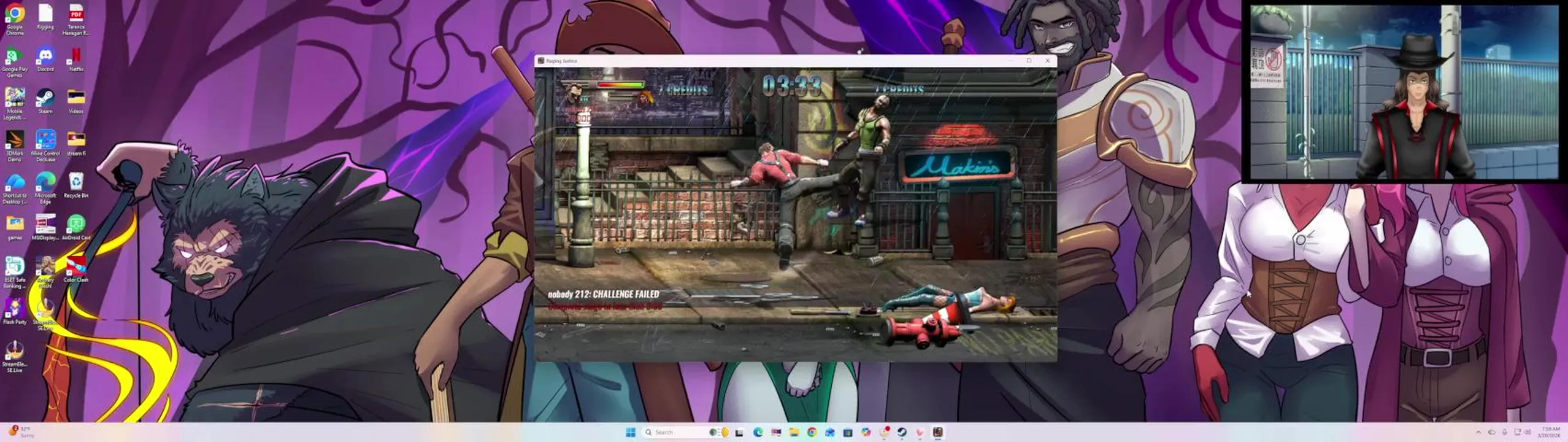Open the Windows Start menu

tap(630, 432)
